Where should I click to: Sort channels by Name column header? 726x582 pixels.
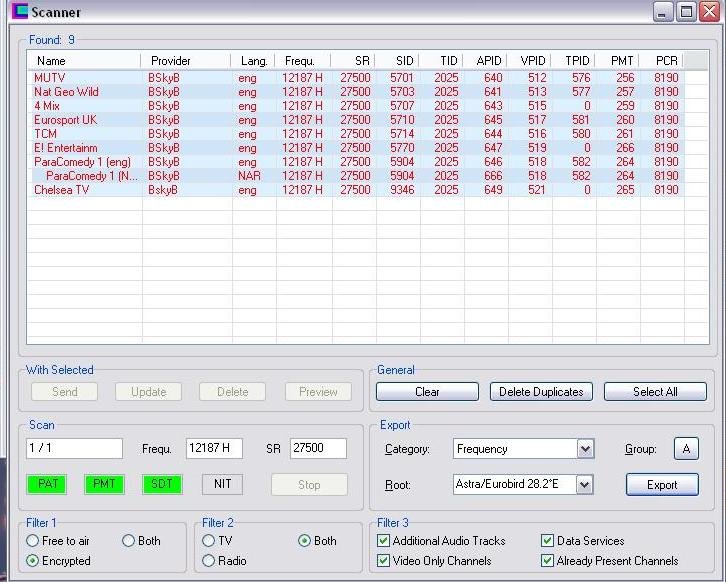point(50,61)
